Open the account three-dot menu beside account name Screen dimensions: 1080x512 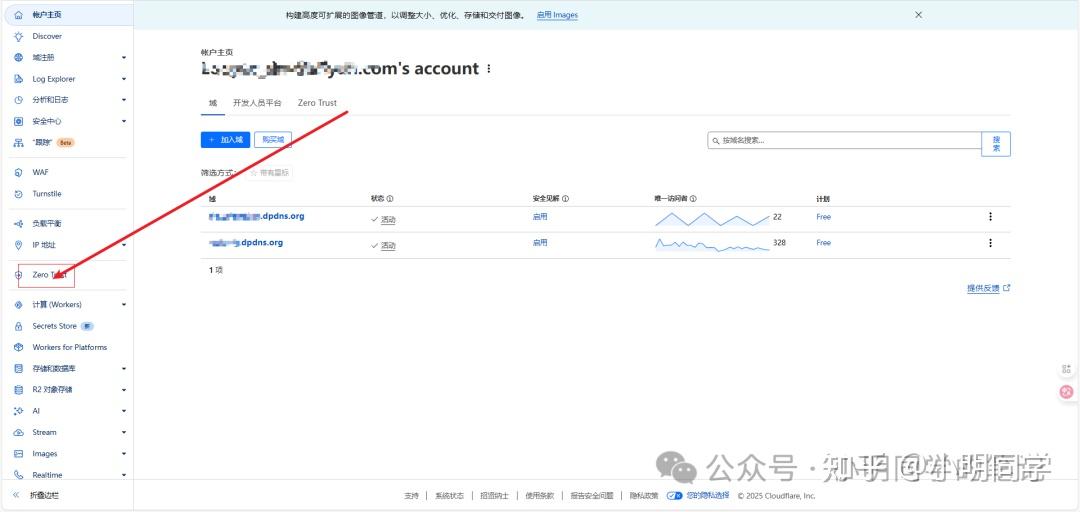click(489, 69)
